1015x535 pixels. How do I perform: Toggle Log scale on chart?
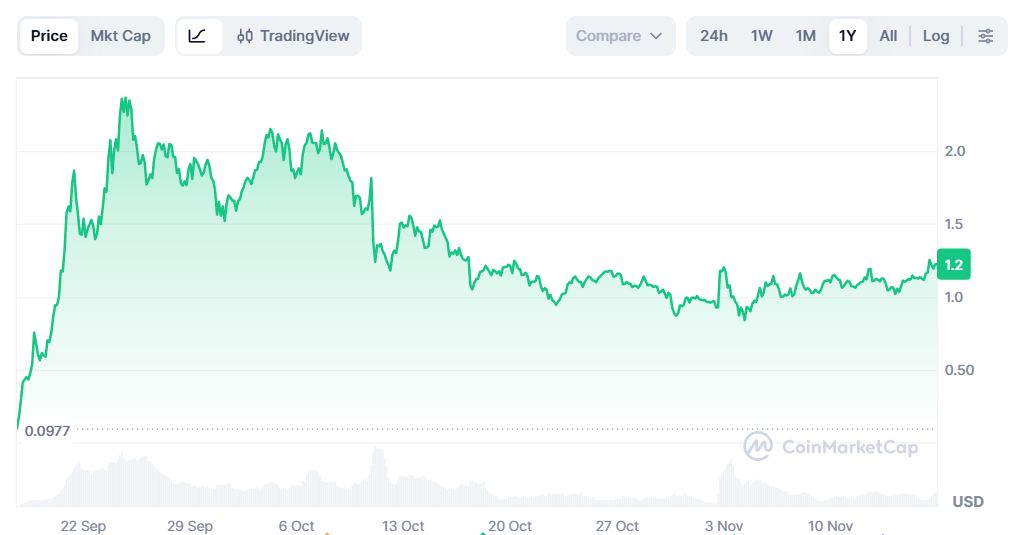point(936,36)
